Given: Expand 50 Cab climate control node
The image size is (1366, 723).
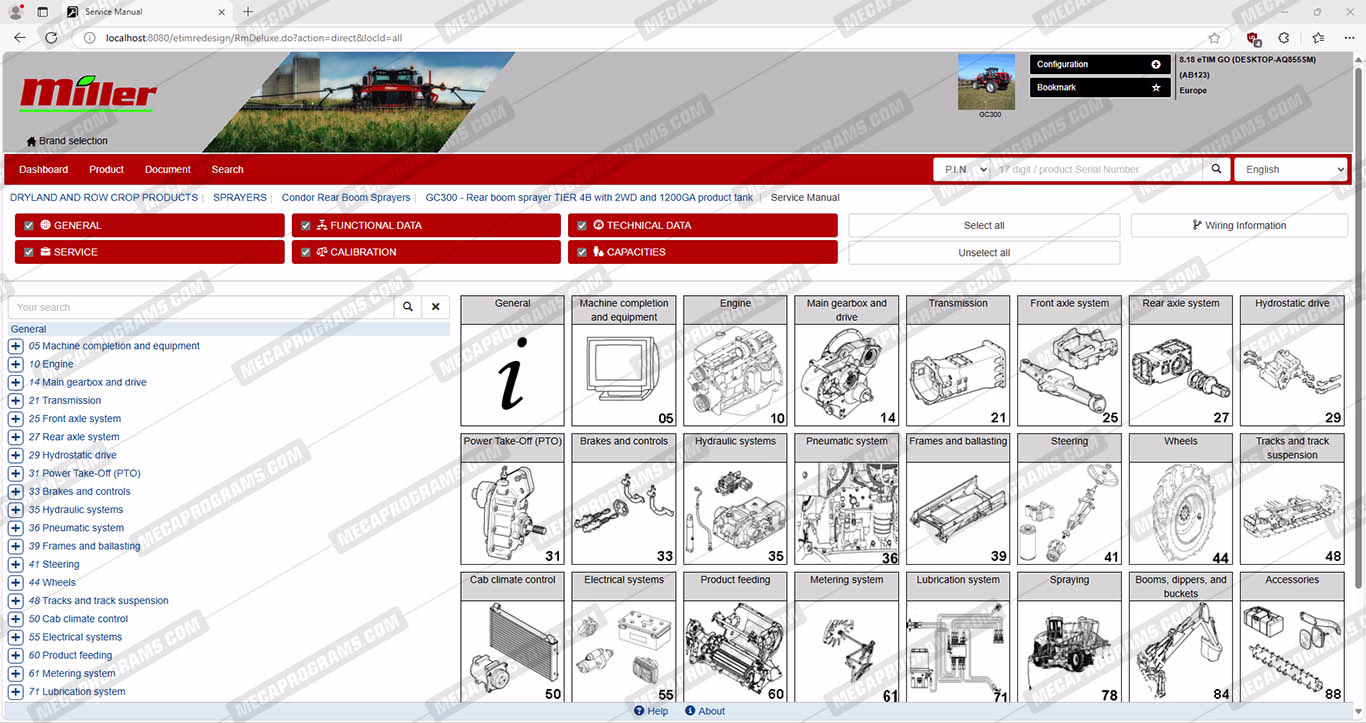Looking at the screenshot, I should [x=15, y=619].
